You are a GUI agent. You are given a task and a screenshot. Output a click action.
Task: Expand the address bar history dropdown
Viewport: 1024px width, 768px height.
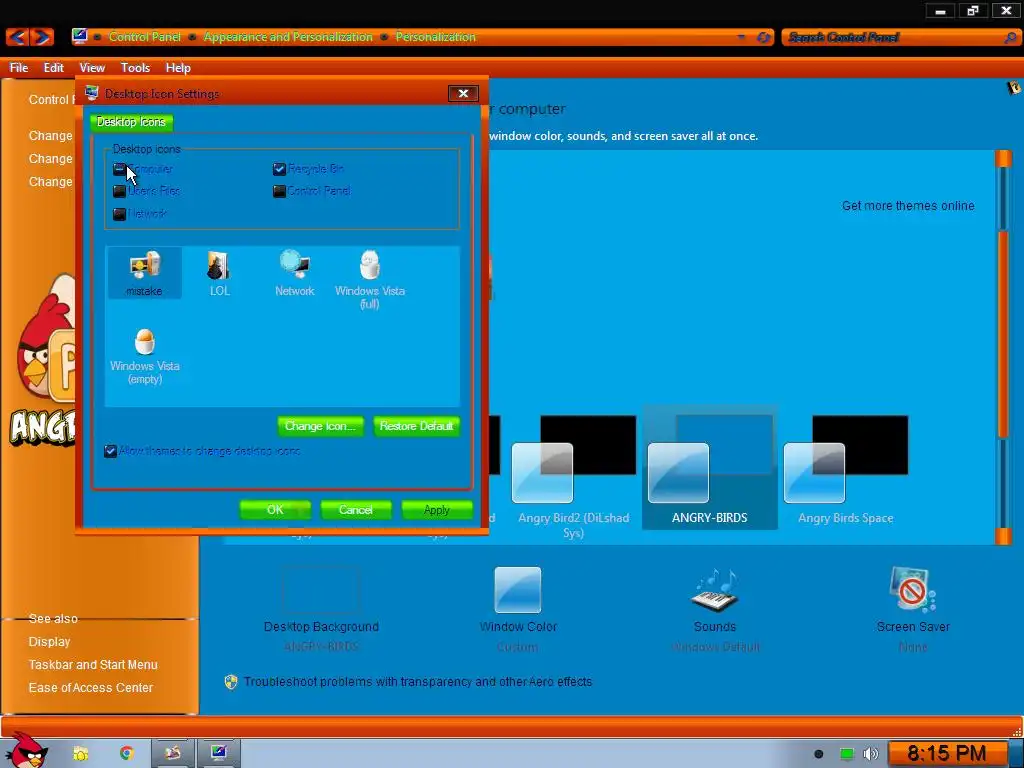741,37
